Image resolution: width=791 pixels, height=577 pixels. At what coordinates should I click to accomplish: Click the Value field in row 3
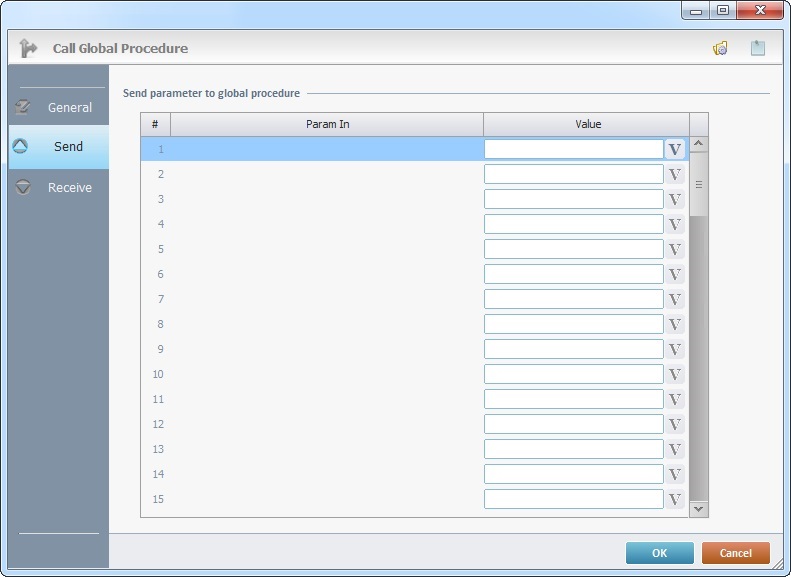click(573, 199)
